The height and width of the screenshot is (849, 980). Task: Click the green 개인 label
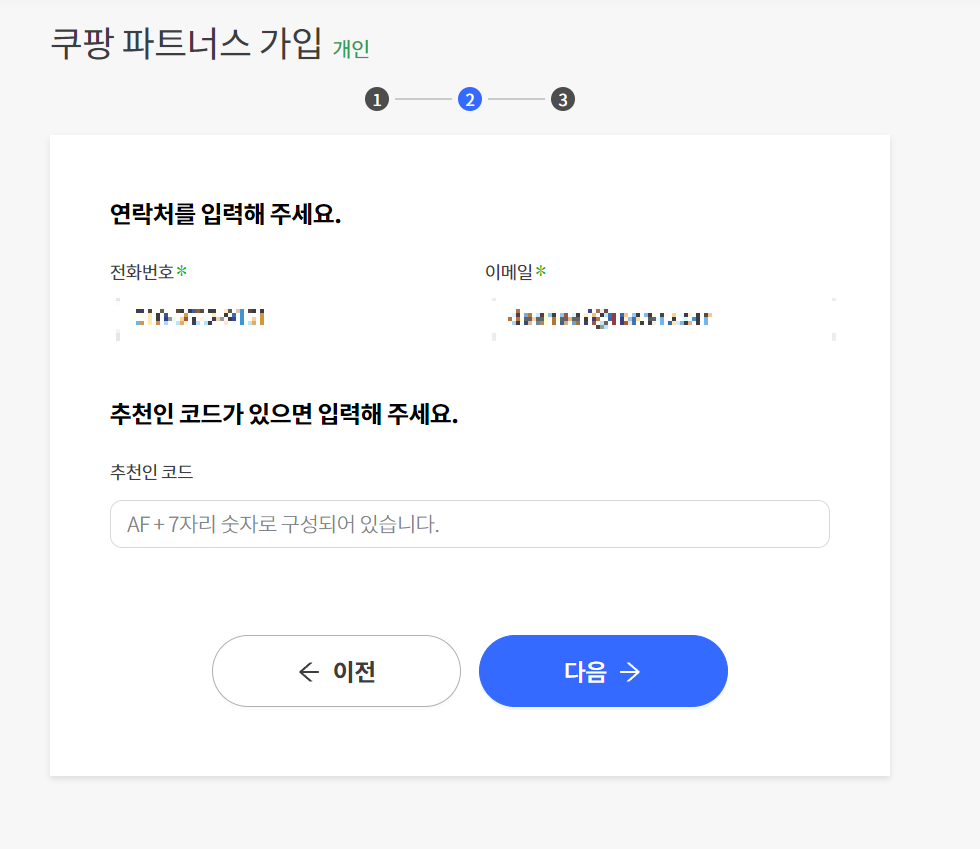tap(351, 49)
